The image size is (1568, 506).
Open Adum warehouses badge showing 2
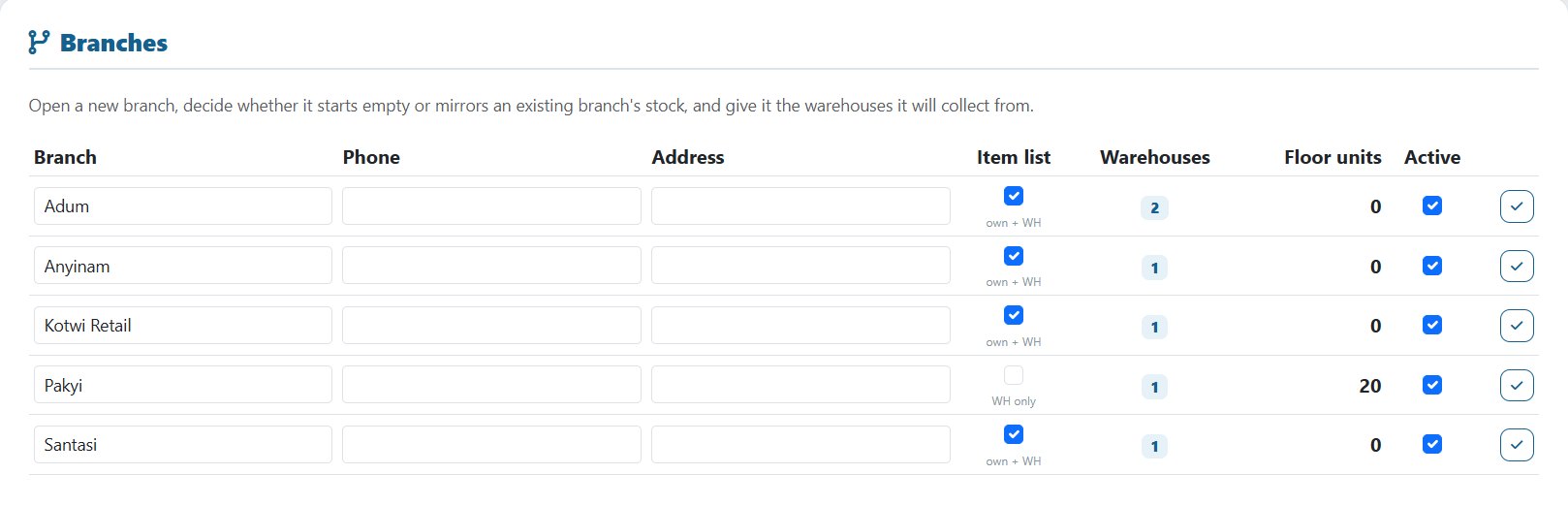(x=1154, y=207)
